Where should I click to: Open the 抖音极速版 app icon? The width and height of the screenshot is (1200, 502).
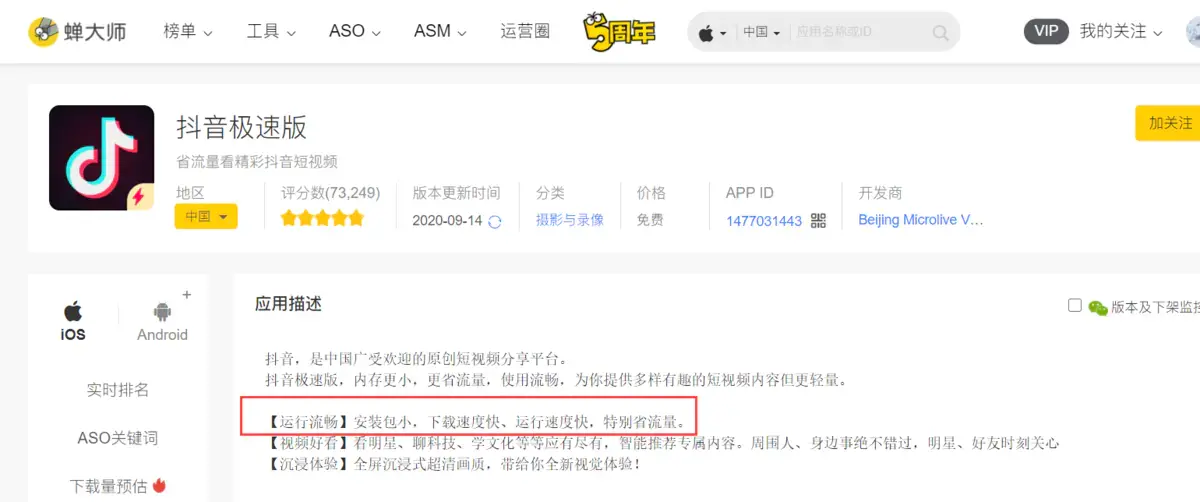pyautogui.click(x=102, y=158)
